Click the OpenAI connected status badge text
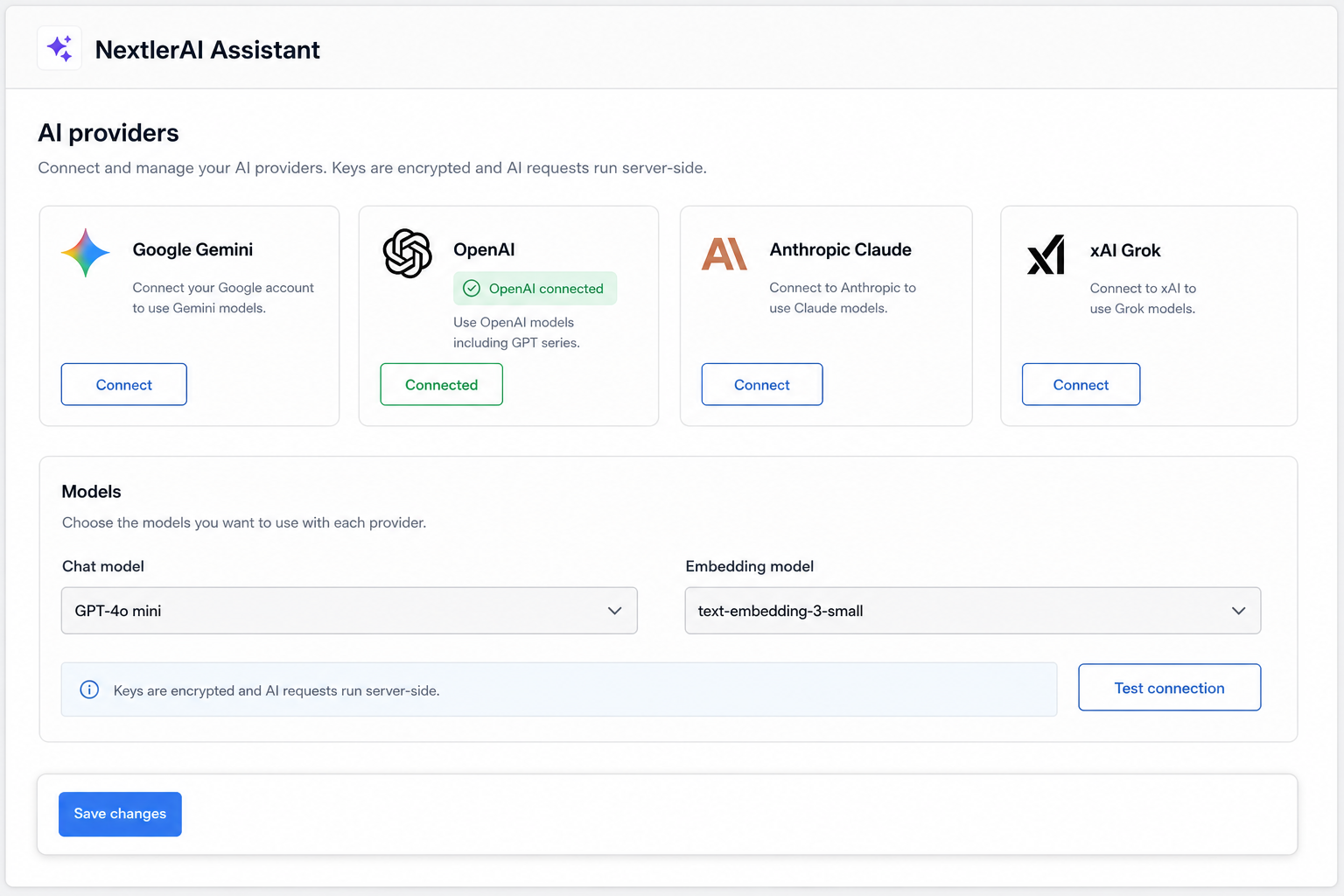Image resolution: width=1344 pixels, height=896 pixels. (546, 289)
